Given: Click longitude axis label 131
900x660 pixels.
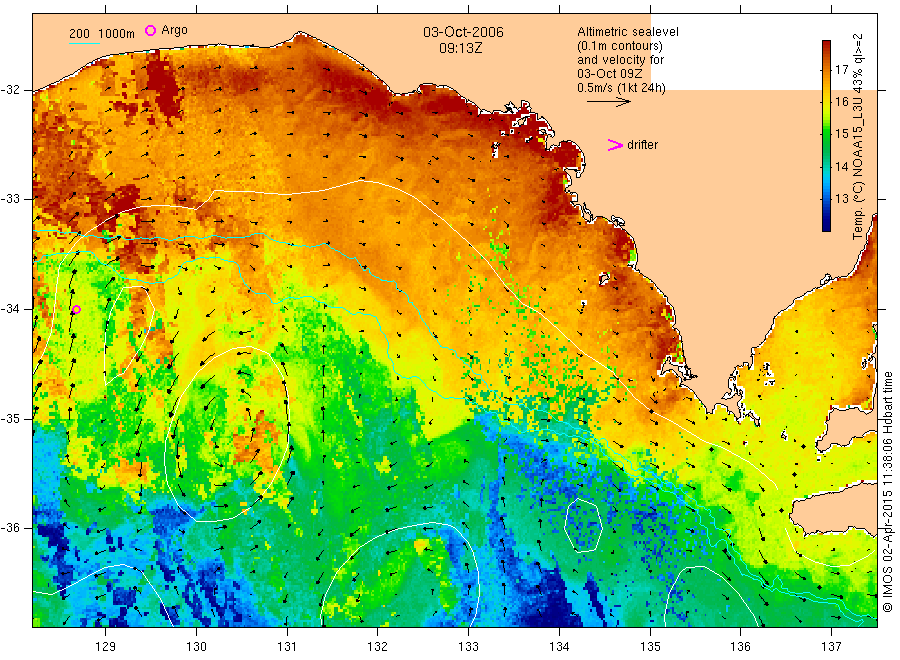Looking at the screenshot, I should pyautogui.click(x=287, y=646).
